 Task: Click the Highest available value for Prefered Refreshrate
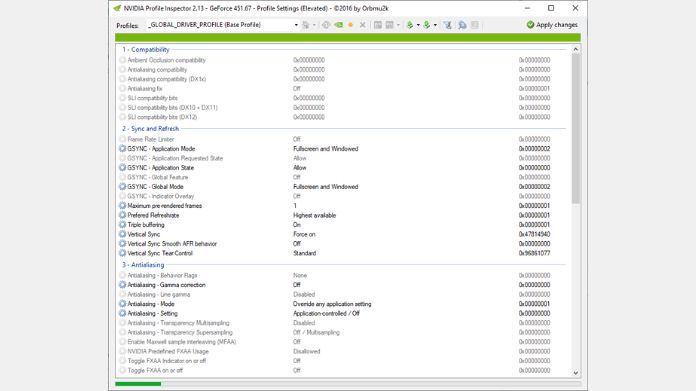point(315,215)
